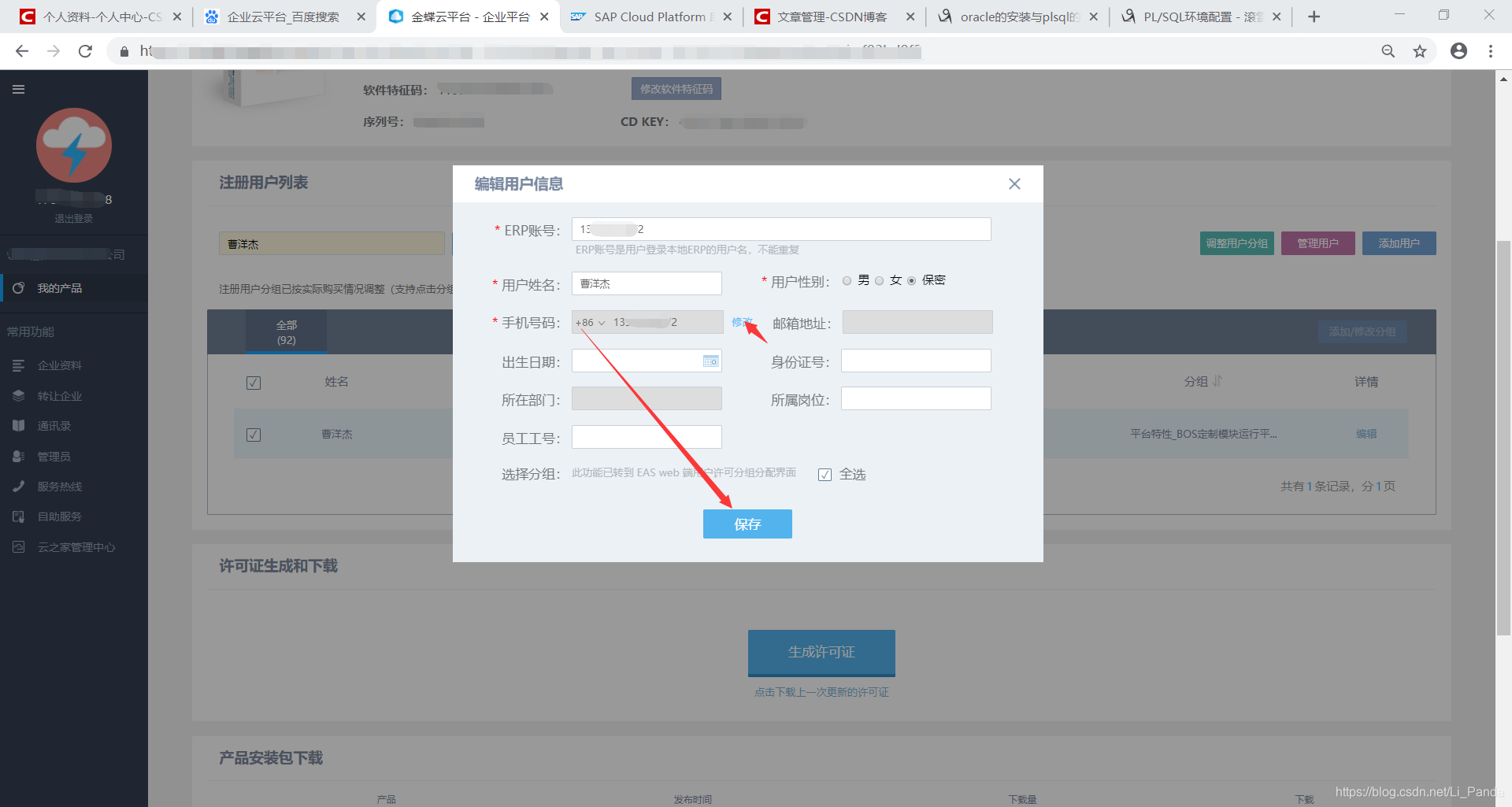Click the 保存 button in the dialog
Viewport: 1512px width, 807px height.
(747, 524)
